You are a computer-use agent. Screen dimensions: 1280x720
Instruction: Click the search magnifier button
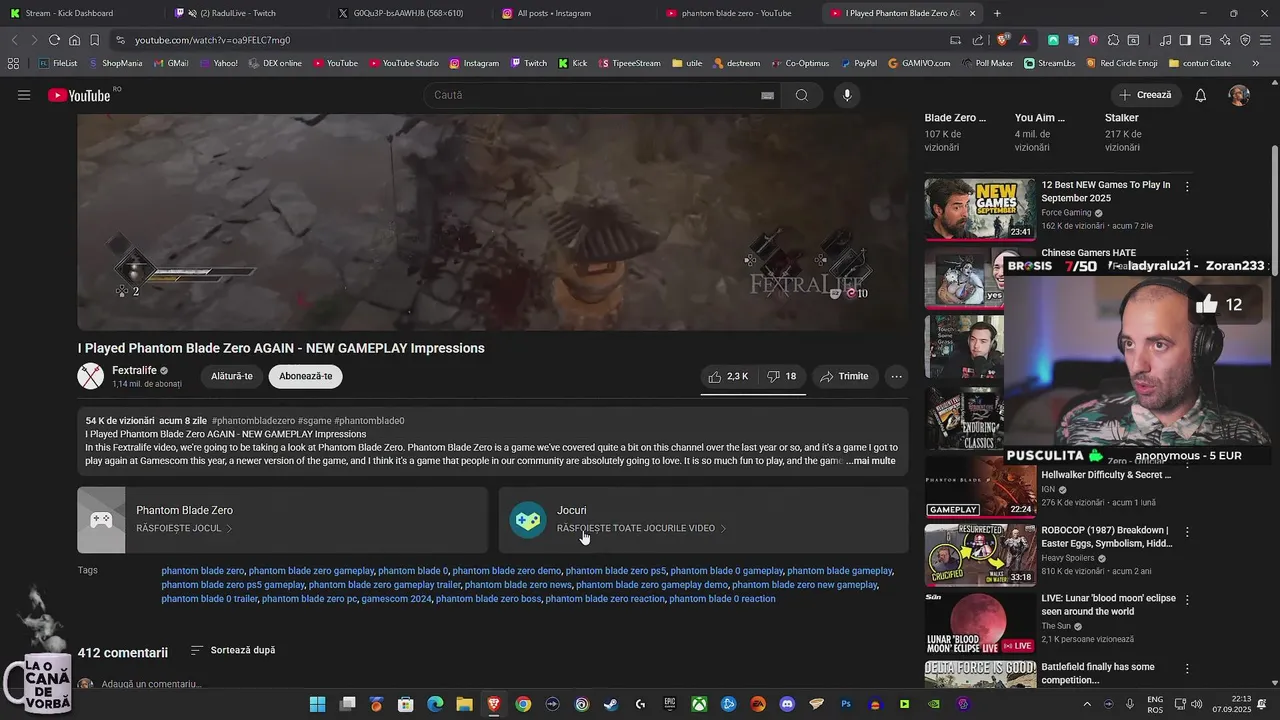801,95
